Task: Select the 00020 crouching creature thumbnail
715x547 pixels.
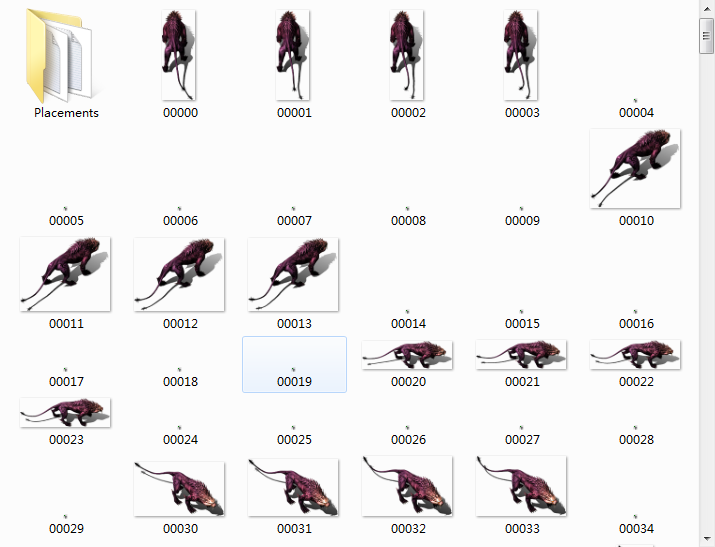Action: coord(407,355)
